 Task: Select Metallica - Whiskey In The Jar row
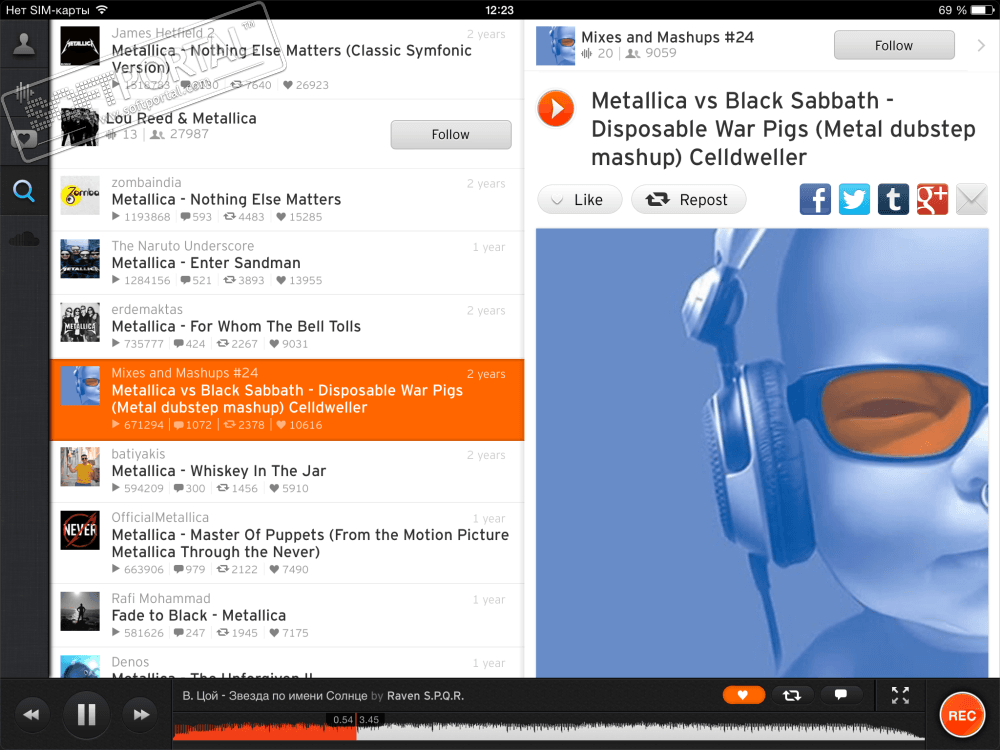(x=287, y=471)
